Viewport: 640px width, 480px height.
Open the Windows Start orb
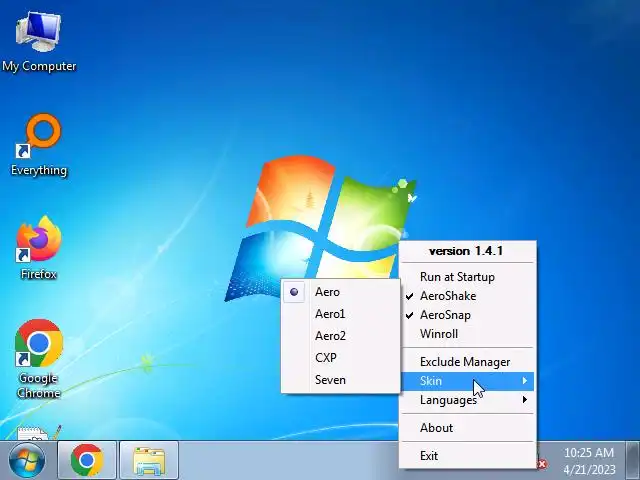27,460
